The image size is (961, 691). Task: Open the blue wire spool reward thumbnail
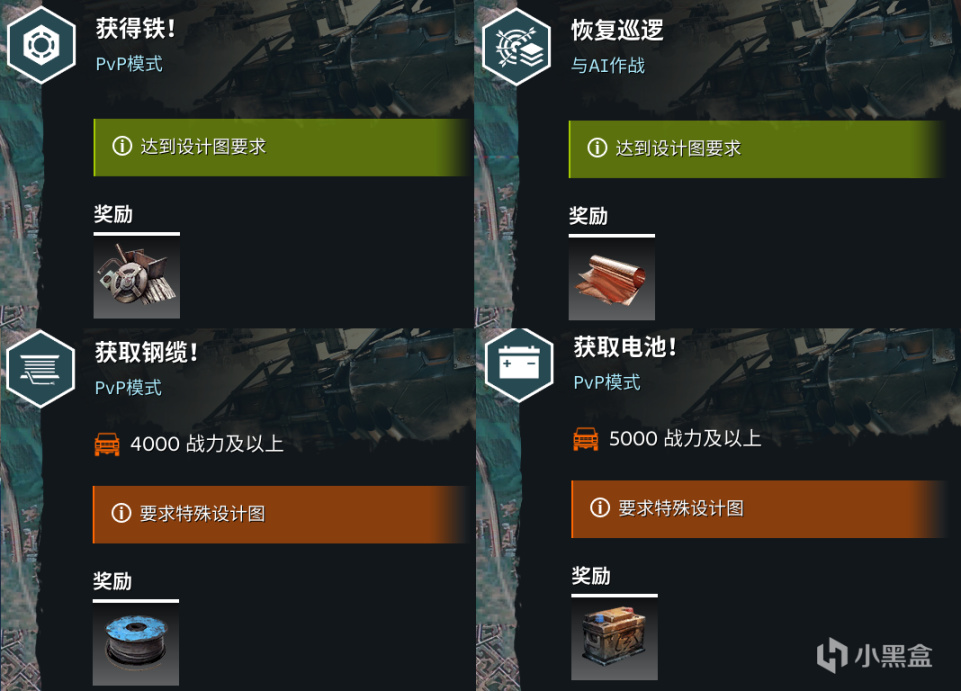136,644
